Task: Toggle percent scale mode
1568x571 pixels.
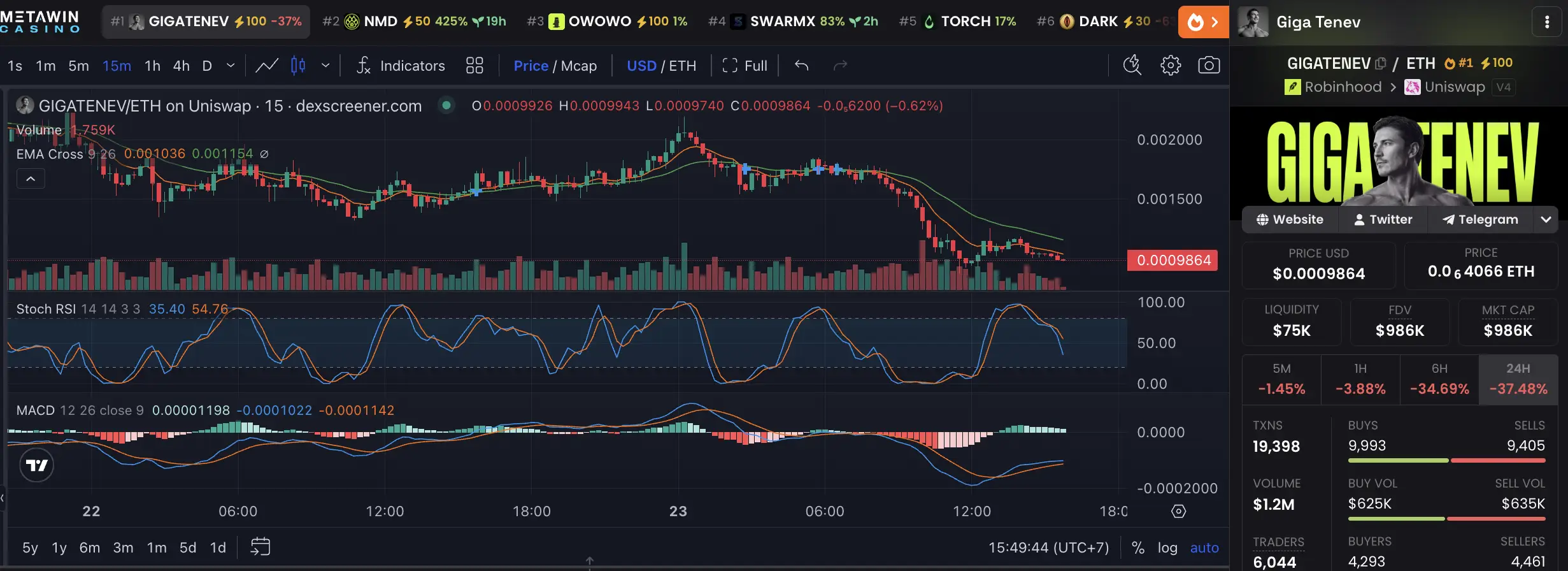Action: (1138, 547)
